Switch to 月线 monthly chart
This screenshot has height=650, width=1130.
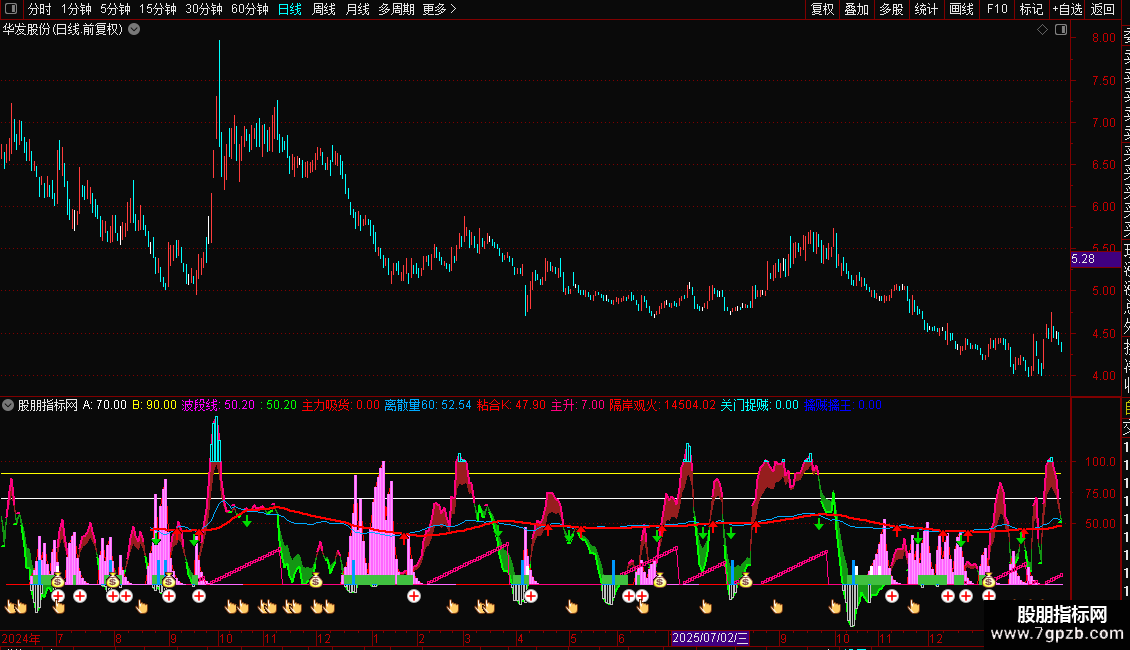coord(357,9)
